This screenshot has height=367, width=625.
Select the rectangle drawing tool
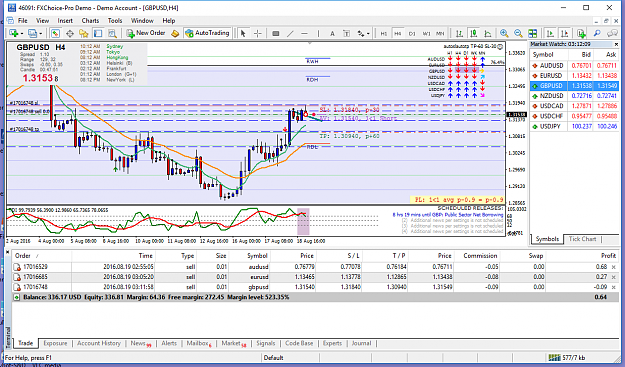click(275, 33)
